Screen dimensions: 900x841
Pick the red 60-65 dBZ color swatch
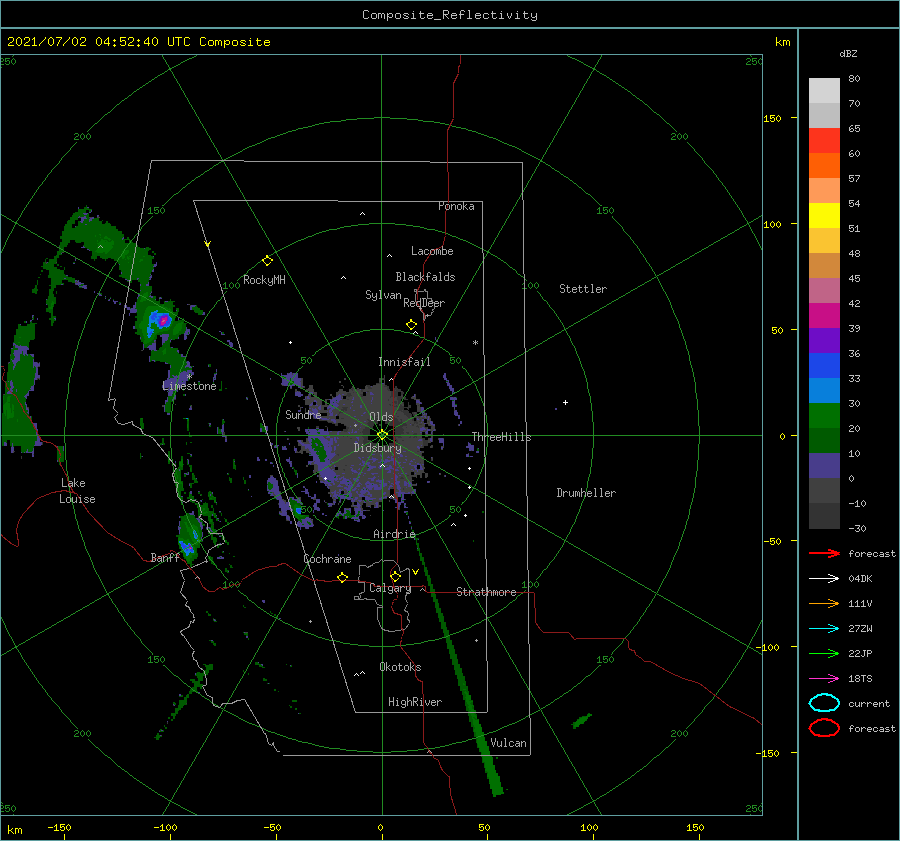[824, 141]
